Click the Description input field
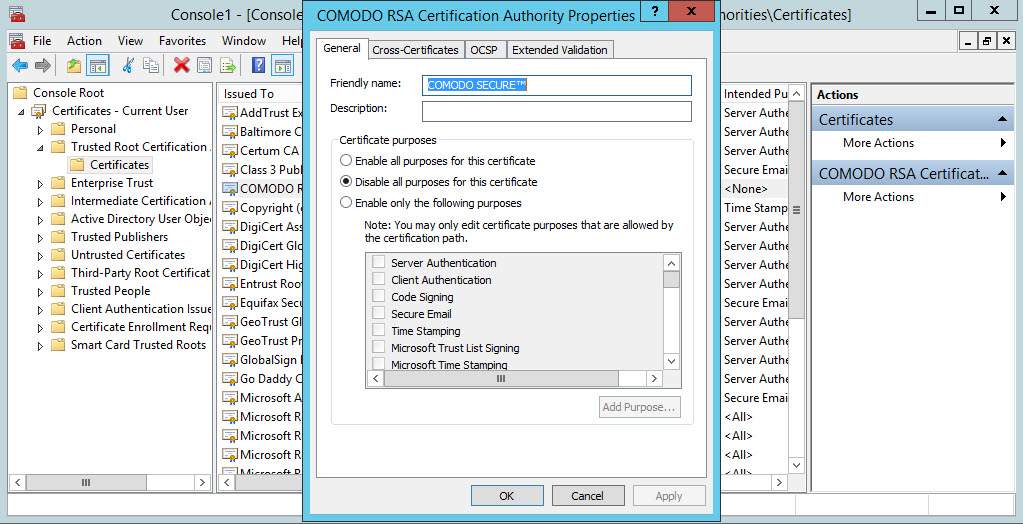This screenshot has height=524, width=1023. pos(557,111)
